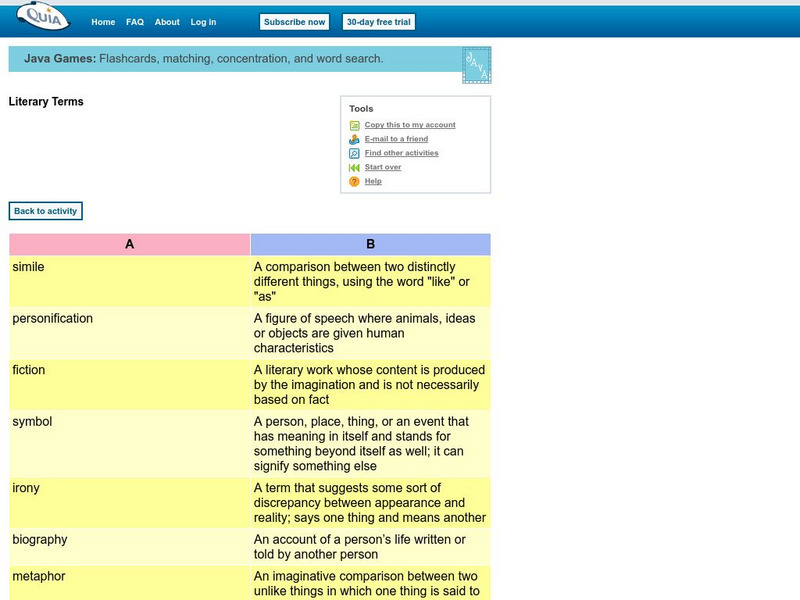Viewport: 800px width, 600px height.
Task: Open the FAQ page
Action: [135, 22]
